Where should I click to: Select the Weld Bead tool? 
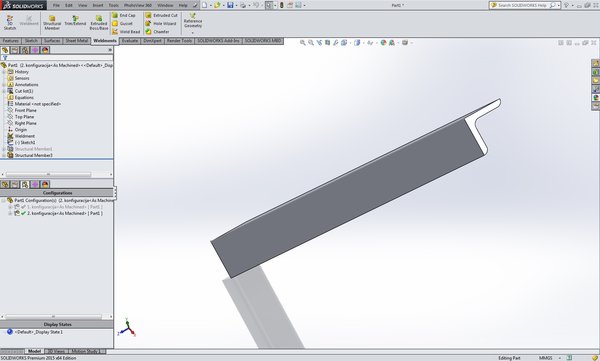point(126,32)
